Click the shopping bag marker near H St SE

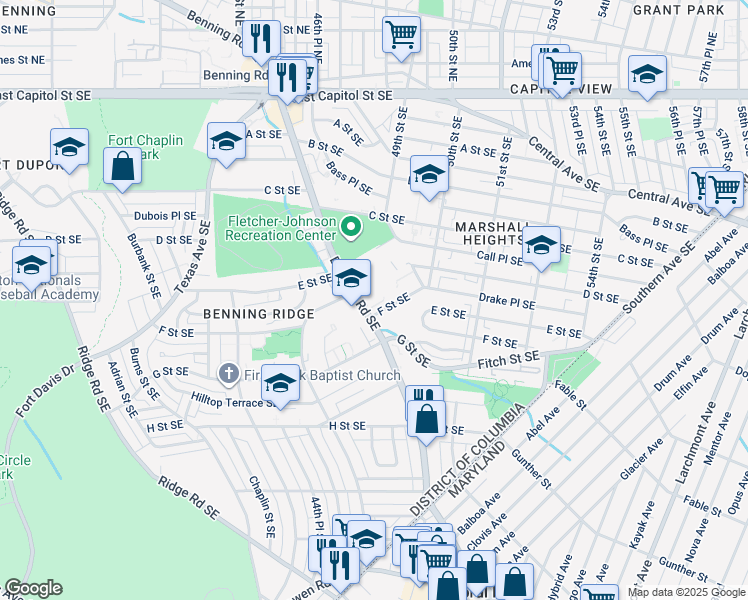[x=426, y=420]
